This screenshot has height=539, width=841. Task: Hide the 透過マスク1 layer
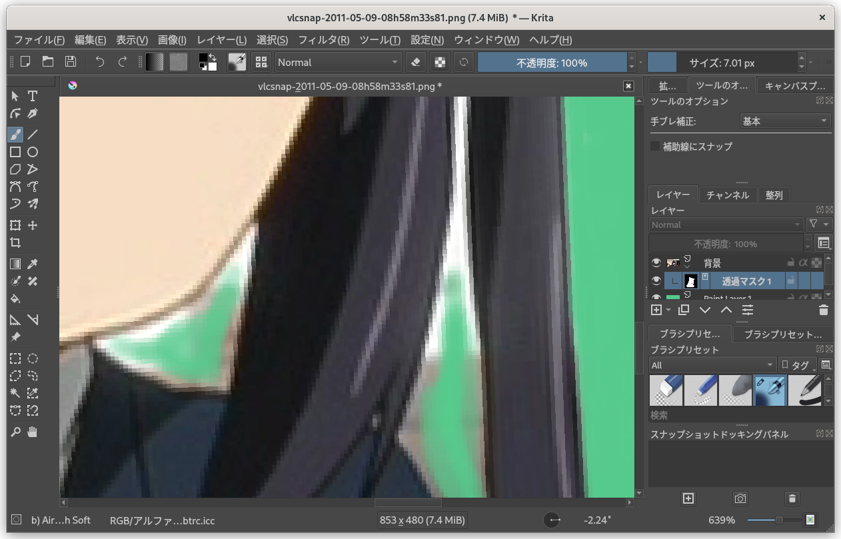coord(656,280)
